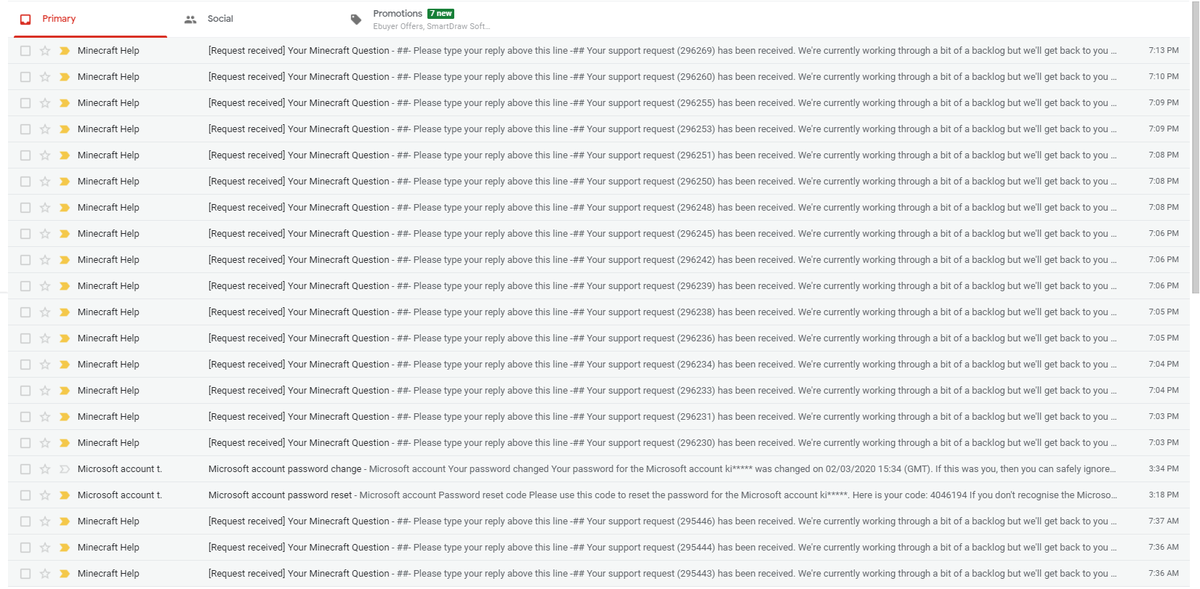Click the Social tab people icon
This screenshot has width=1200, height=589.
[x=190, y=19]
